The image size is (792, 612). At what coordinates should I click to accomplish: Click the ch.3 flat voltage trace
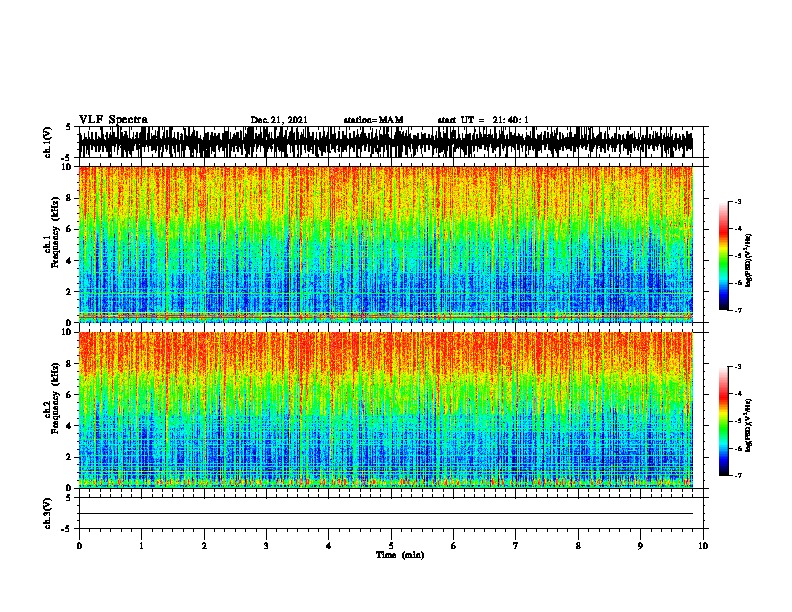pos(385,514)
